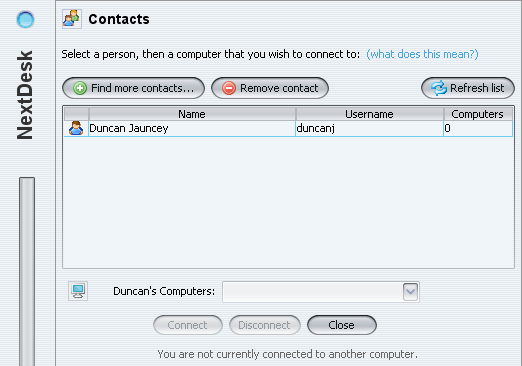Select the Duncan Jauncey contact row
The image size is (522, 366).
288,128
